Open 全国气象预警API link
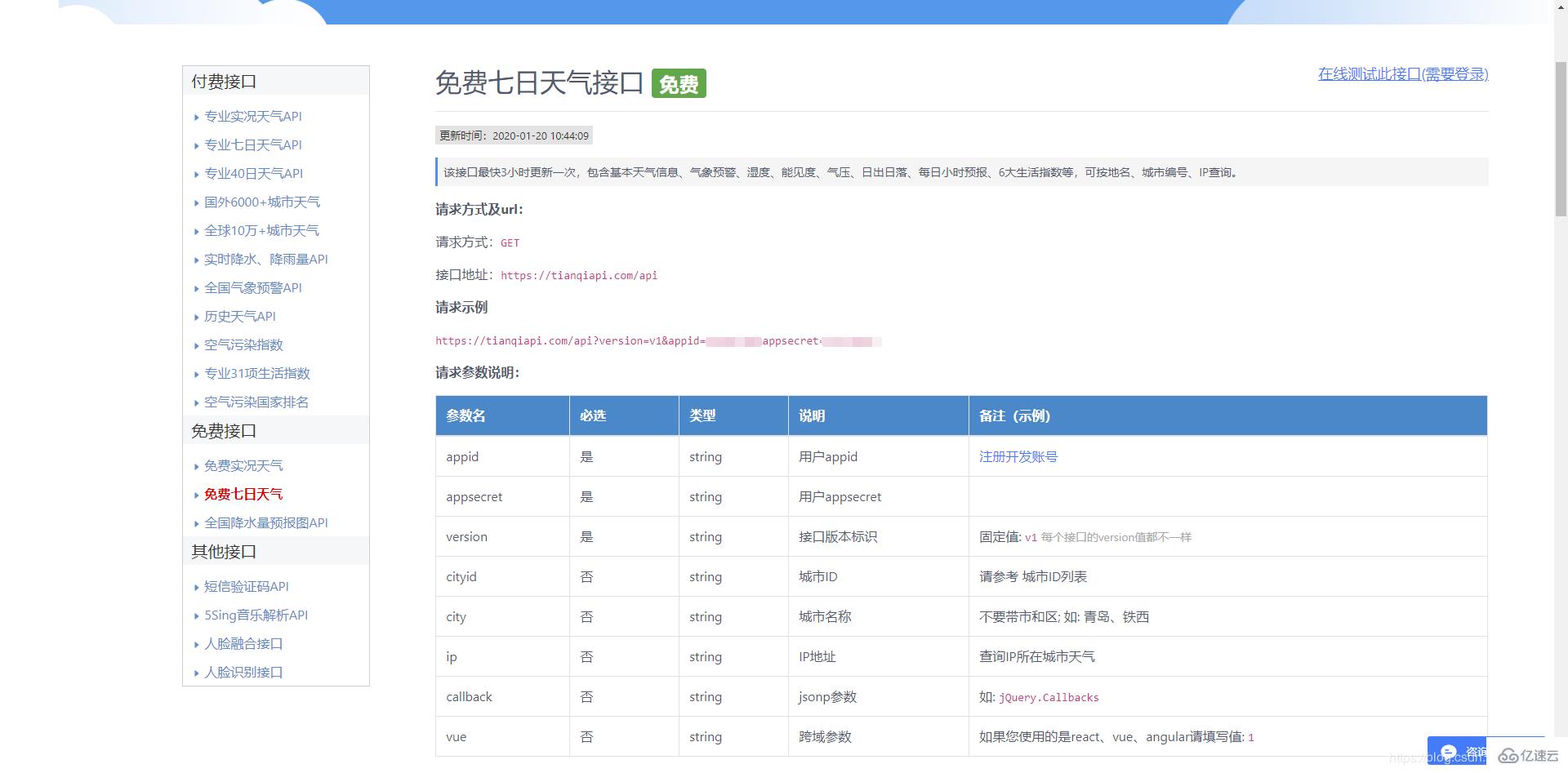 [252, 287]
